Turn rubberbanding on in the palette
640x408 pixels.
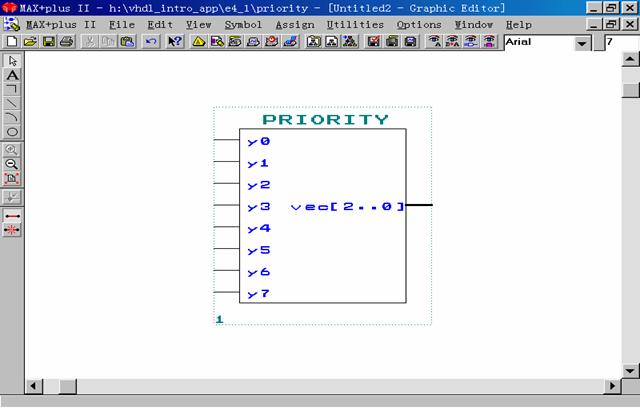tap(12, 216)
